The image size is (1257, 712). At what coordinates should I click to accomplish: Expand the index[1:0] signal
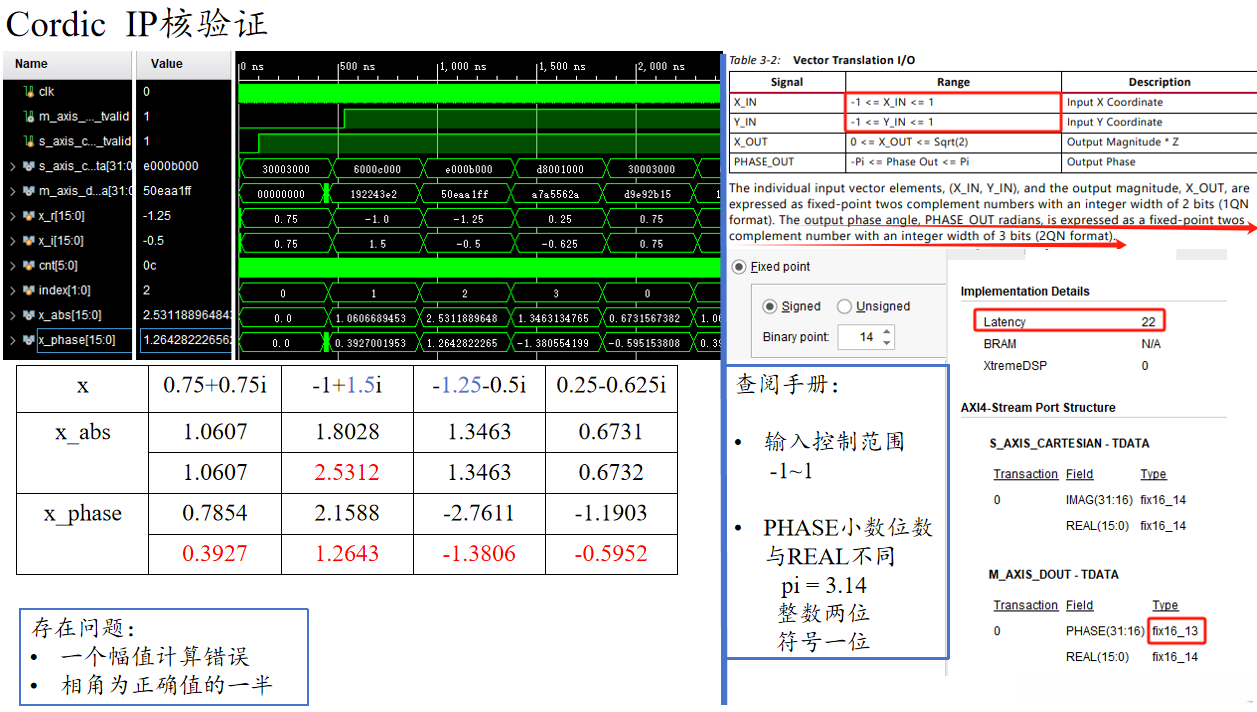tap(12, 290)
